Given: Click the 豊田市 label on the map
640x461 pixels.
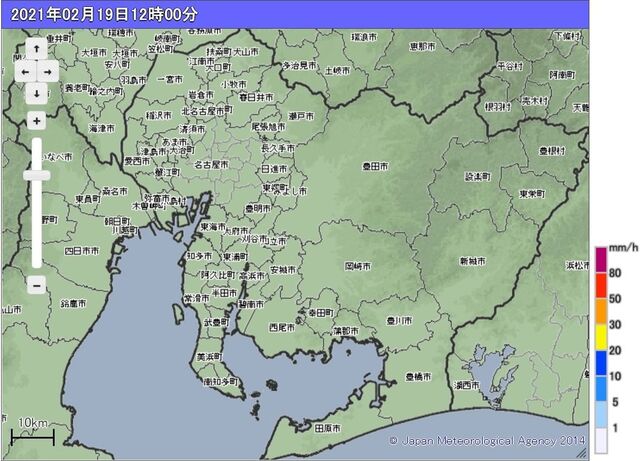Looking at the screenshot, I should pos(375,166).
